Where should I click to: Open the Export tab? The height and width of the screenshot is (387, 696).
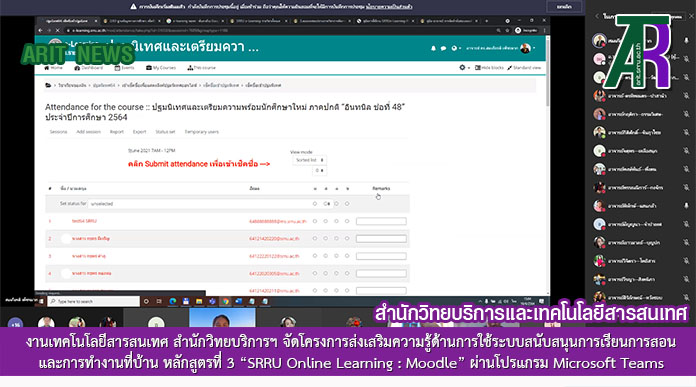tap(139, 132)
